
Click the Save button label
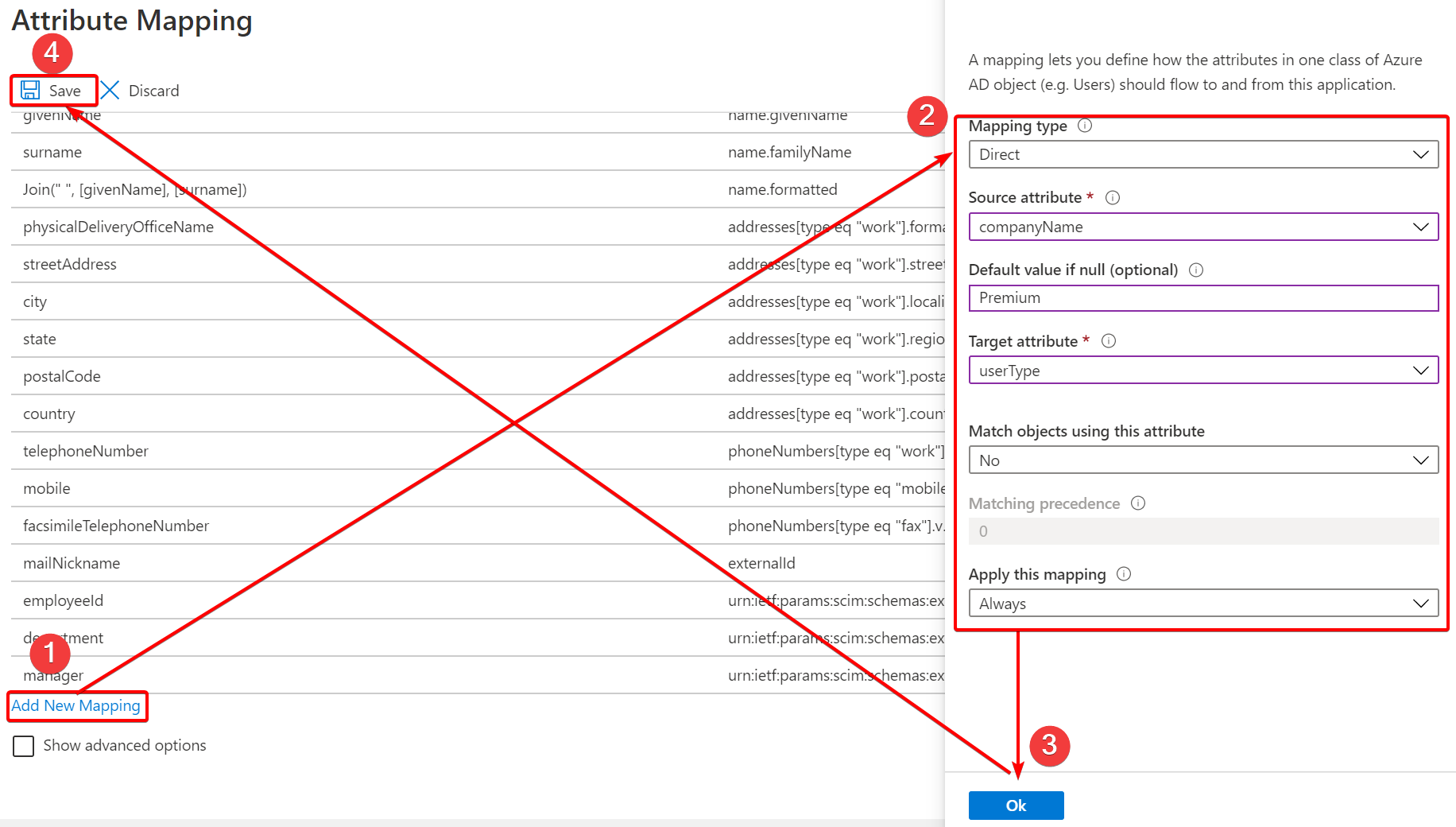[x=64, y=91]
